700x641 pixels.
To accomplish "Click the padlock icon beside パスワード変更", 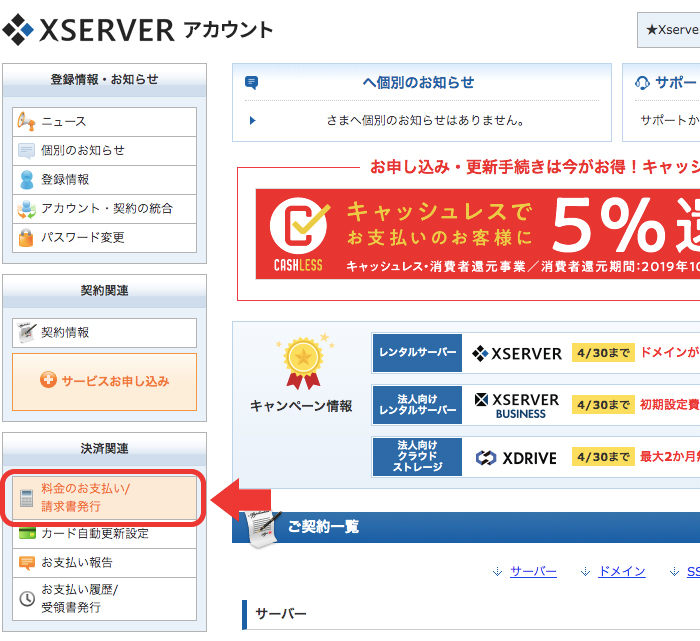I will 26,237.
